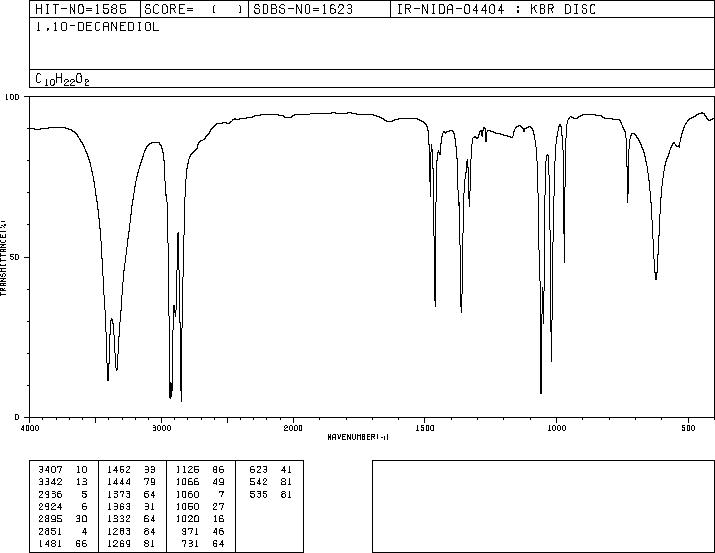Select the 623 peak in the fourth column
This screenshot has height=553, width=715.
point(259,470)
